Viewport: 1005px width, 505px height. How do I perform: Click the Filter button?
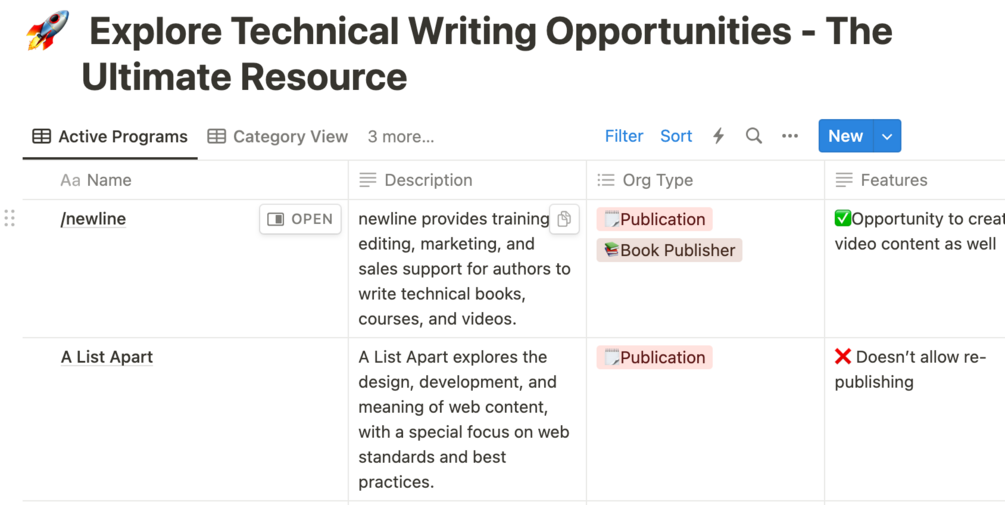pyautogui.click(x=624, y=136)
